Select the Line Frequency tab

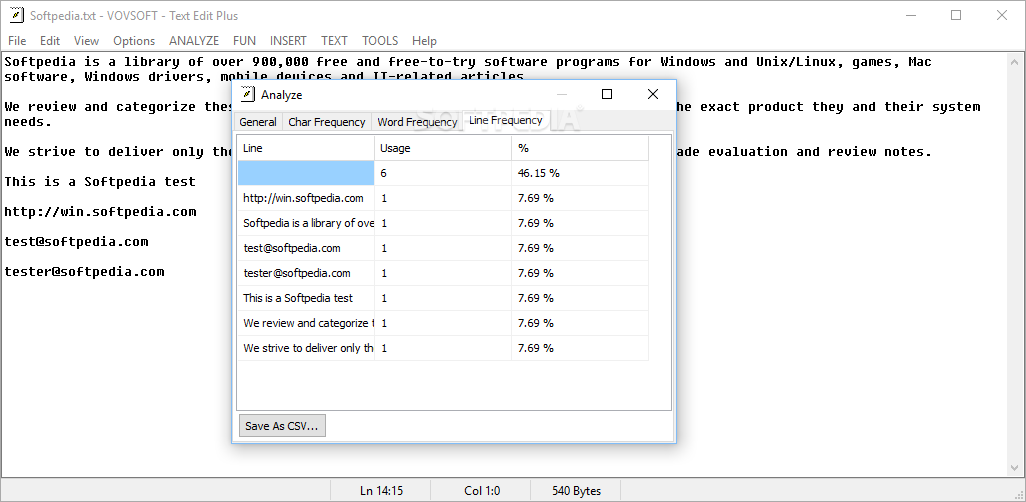[x=505, y=120]
